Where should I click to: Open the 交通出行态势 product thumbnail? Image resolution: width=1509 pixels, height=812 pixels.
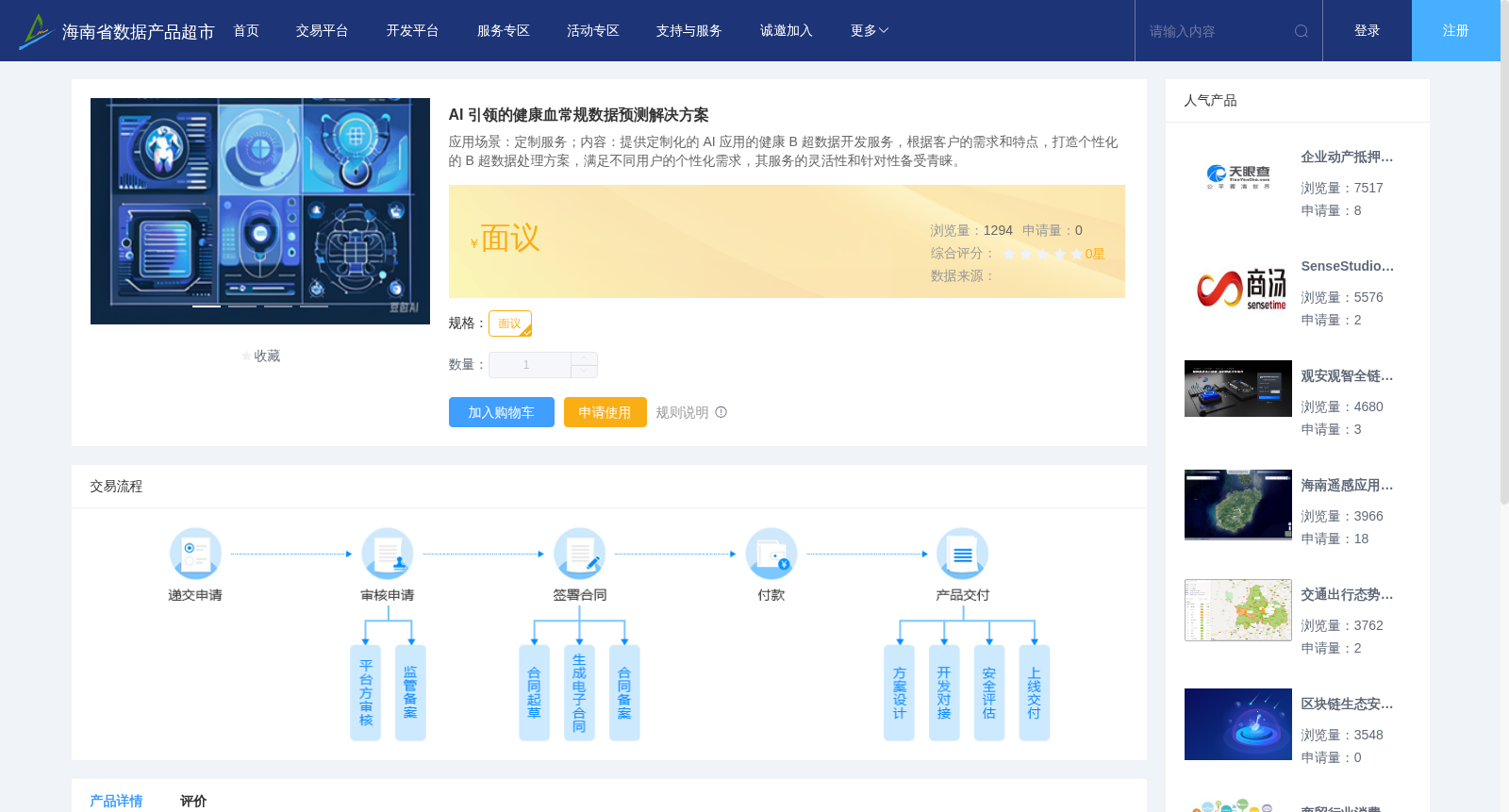click(x=1238, y=610)
